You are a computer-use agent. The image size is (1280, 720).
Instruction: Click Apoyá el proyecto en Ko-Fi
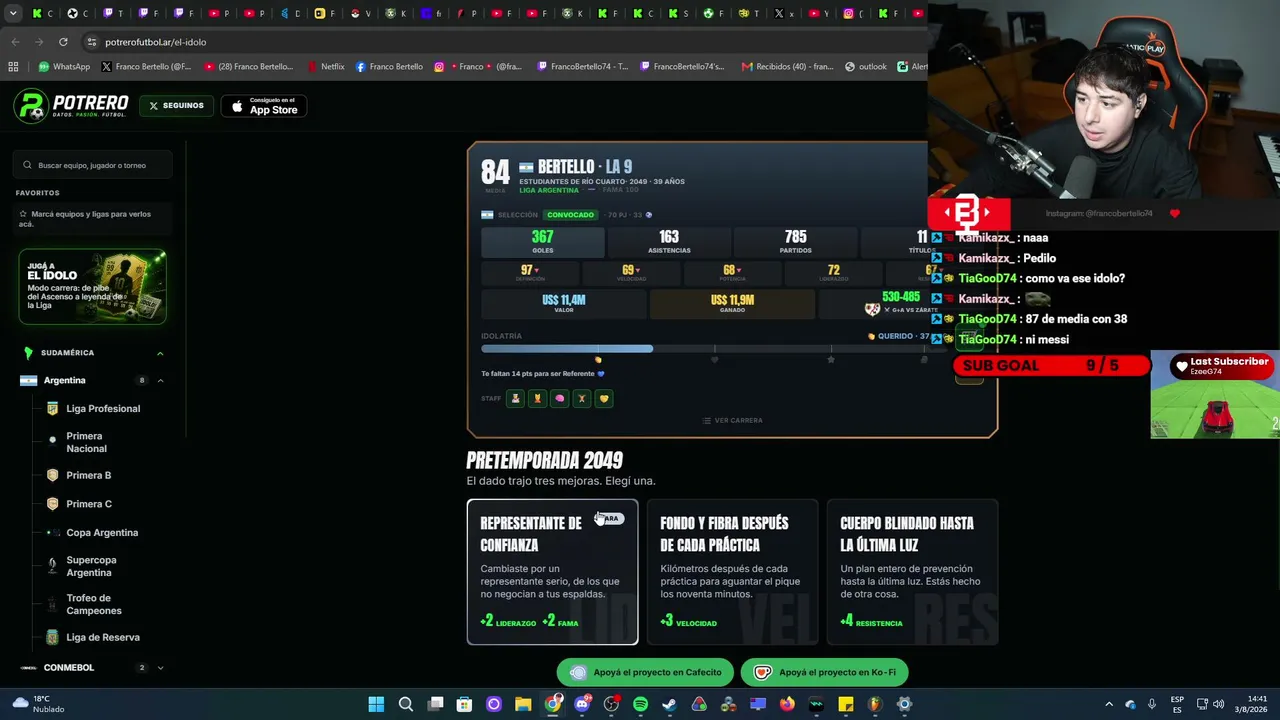(825, 672)
